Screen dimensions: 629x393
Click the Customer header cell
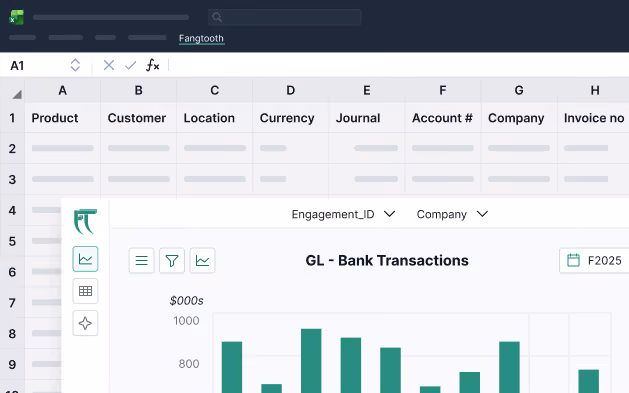[x=138, y=118]
